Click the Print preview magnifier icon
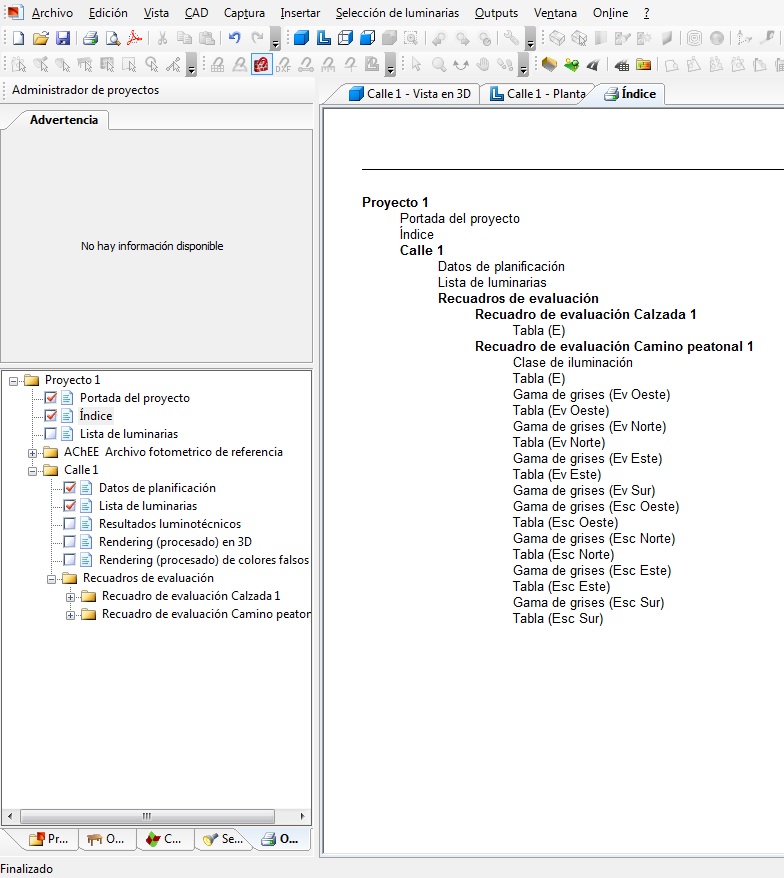784x878 pixels. pyautogui.click(x=112, y=39)
